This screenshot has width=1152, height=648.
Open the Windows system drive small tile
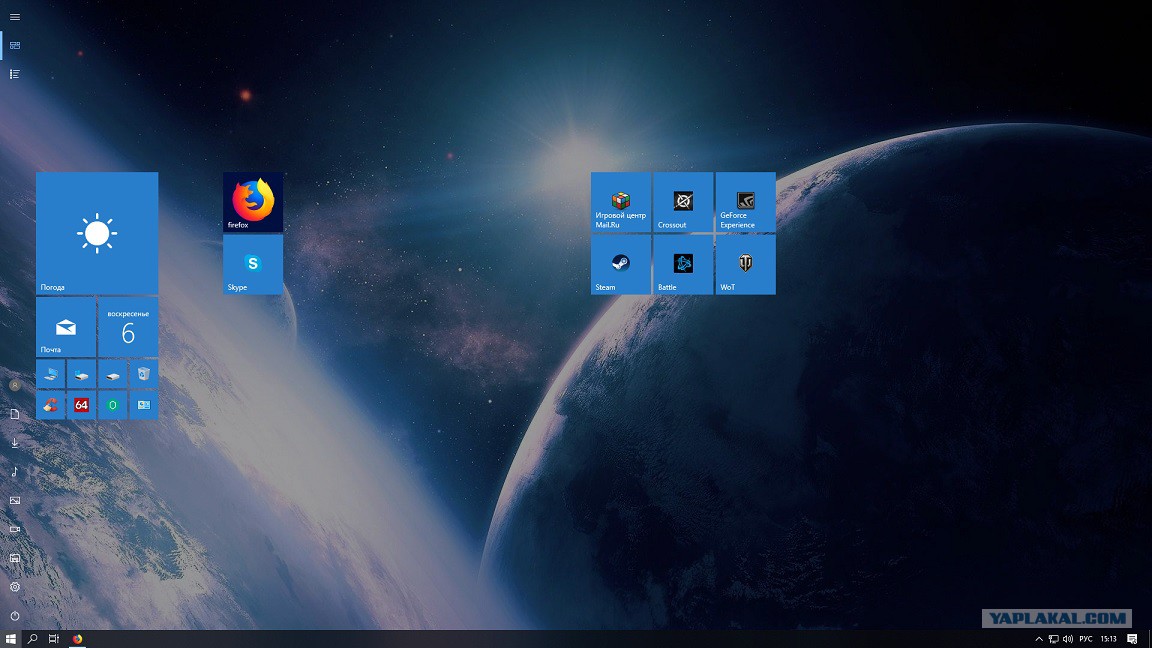[82, 374]
